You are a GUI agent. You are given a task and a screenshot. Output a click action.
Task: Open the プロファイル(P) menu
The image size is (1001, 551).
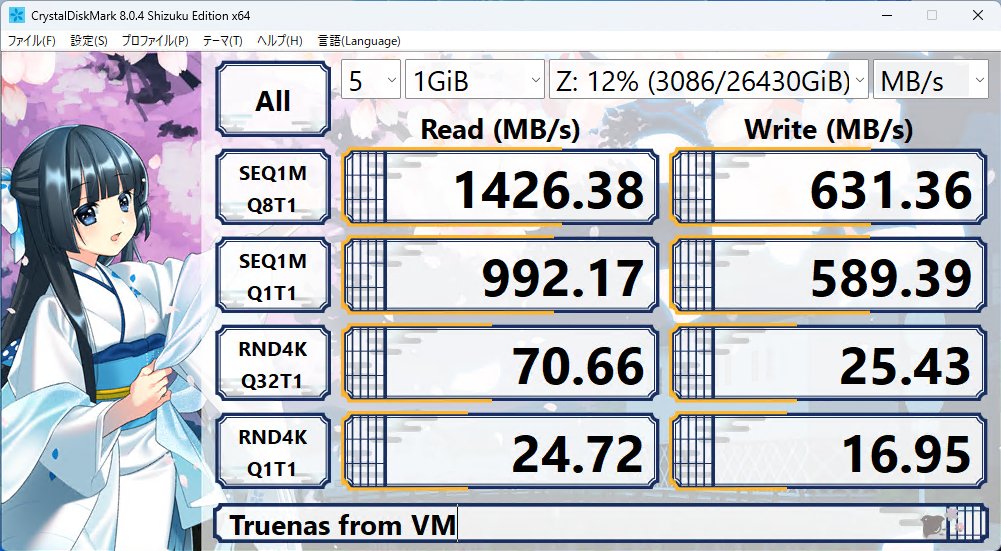click(x=155, y=41)
